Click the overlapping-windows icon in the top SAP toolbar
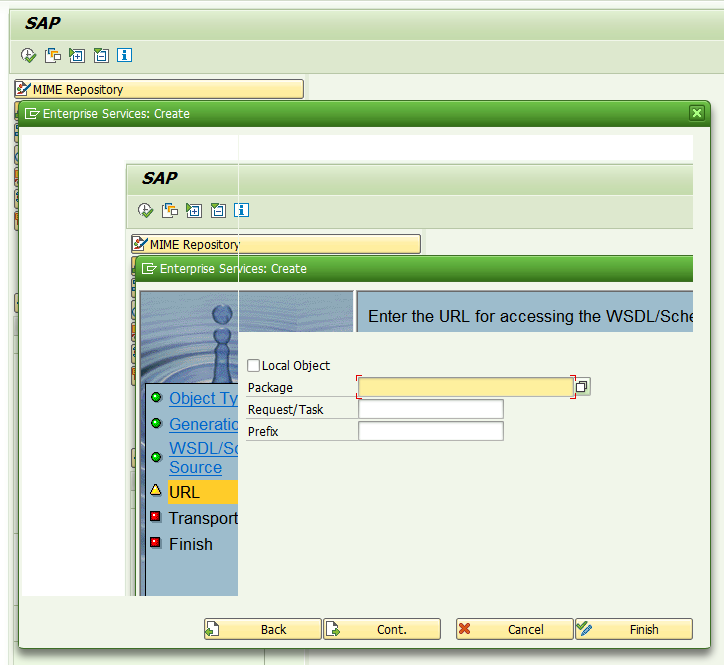Screen dimensions: 724x665 coord(53,55)
